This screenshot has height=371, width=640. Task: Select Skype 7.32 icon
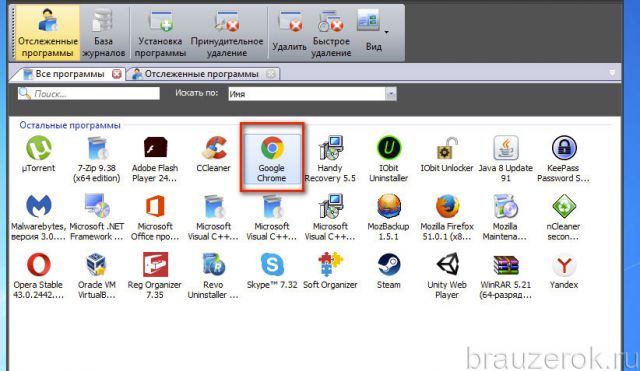[x=272, y=264]
